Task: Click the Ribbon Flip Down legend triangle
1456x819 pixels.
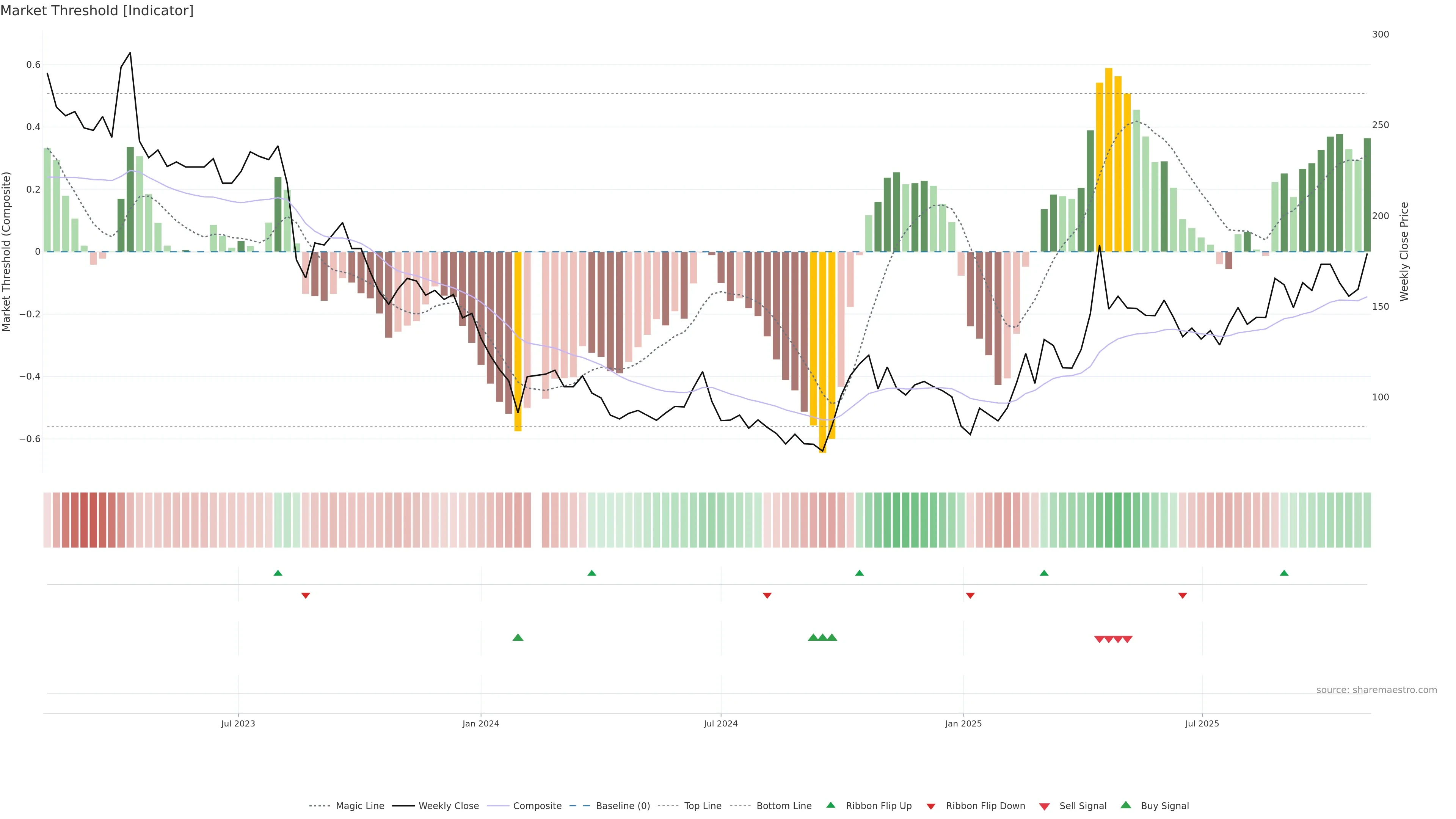Action: tap(931, 806)
